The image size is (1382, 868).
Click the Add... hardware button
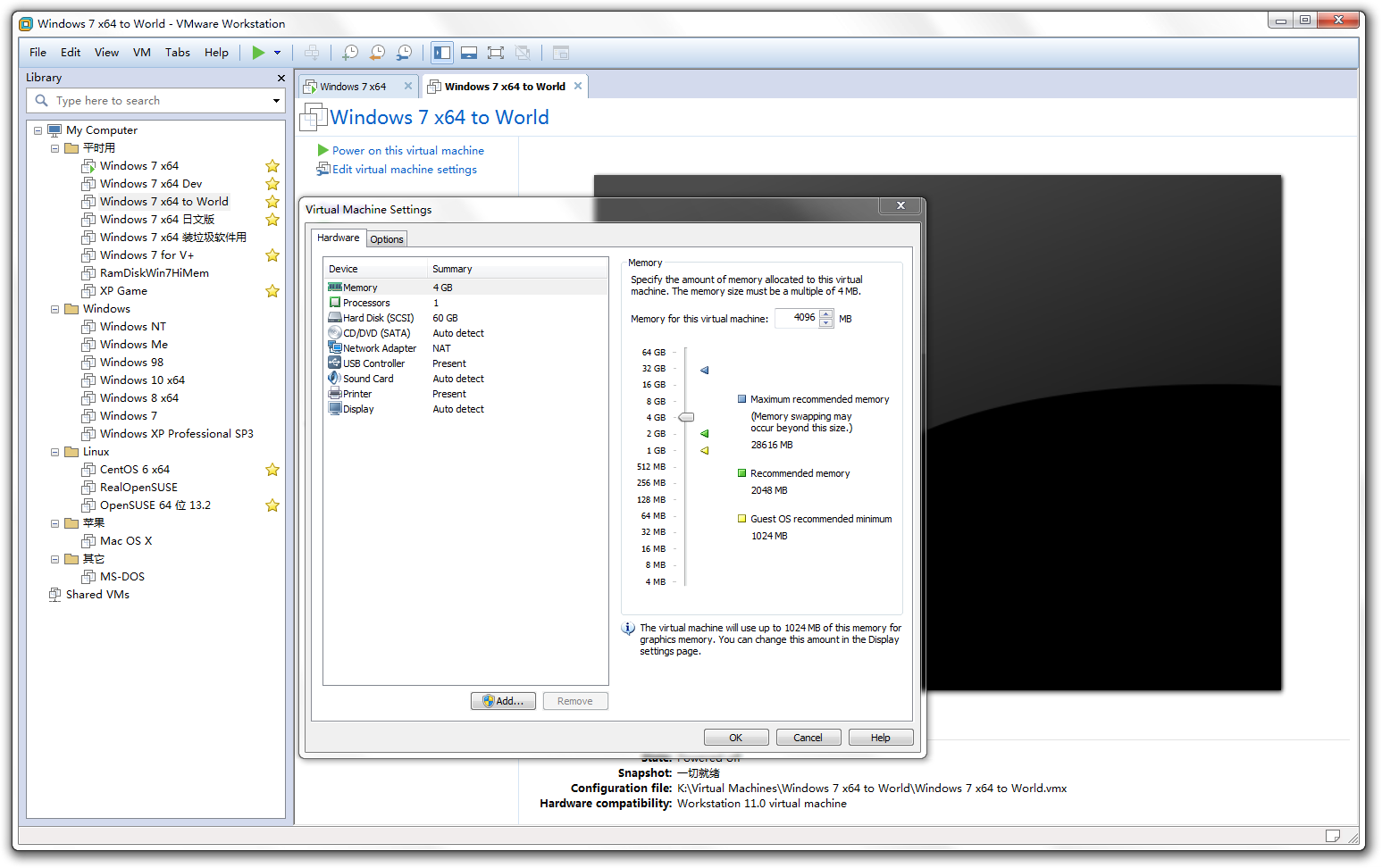tap(503, 701)
